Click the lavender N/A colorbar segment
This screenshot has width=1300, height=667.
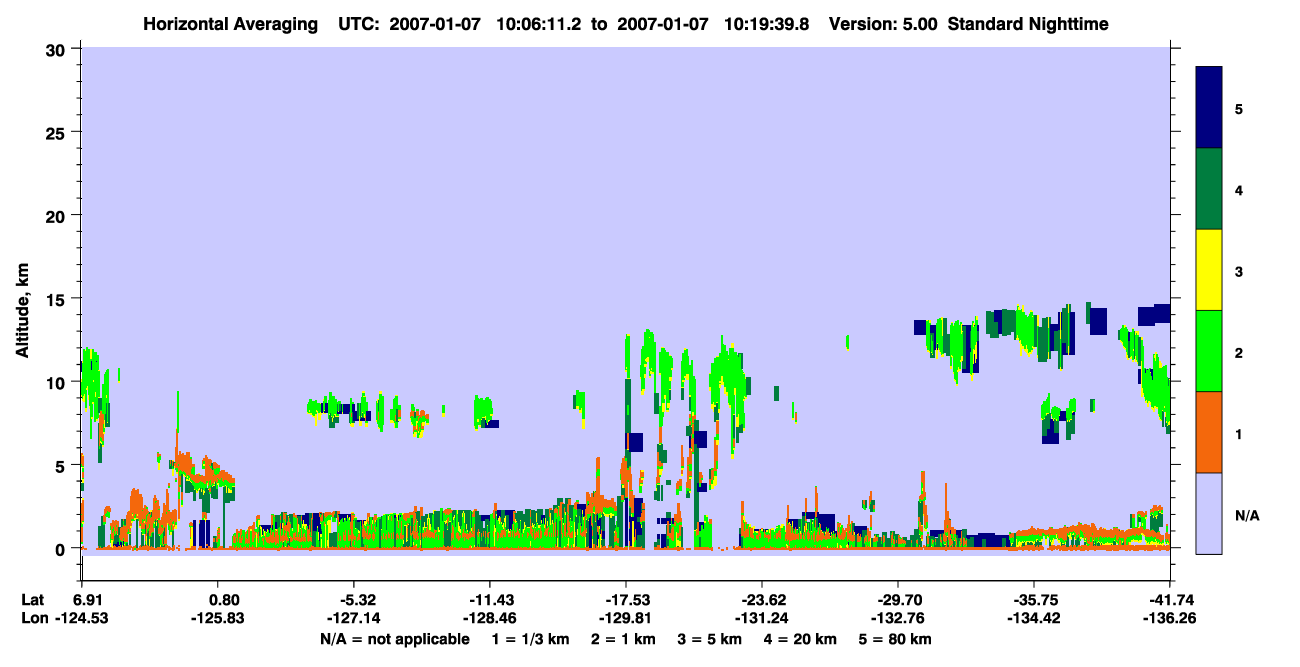coord(1209,513)
